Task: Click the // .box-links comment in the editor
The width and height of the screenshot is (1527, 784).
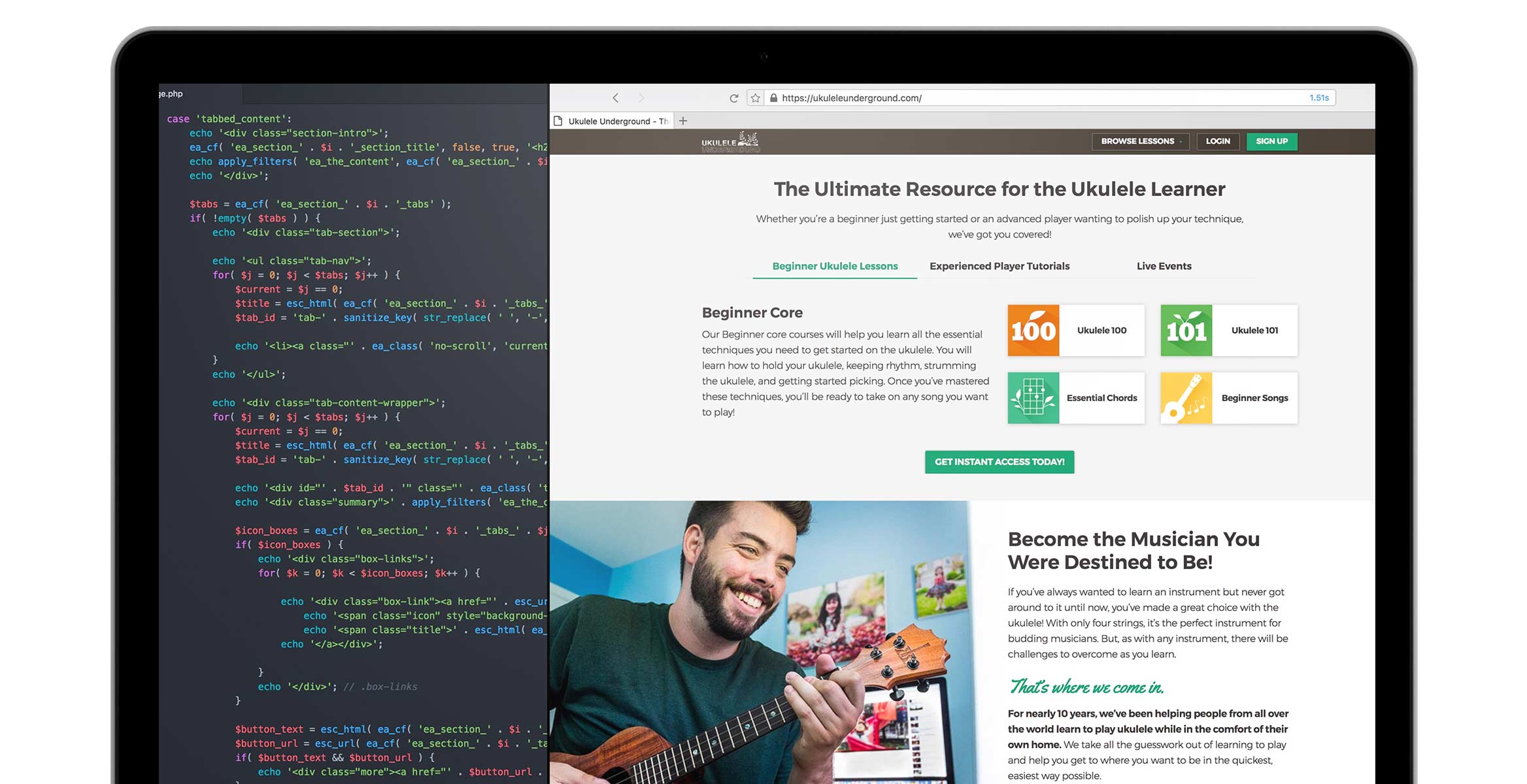Action: [x=380, y=687]
